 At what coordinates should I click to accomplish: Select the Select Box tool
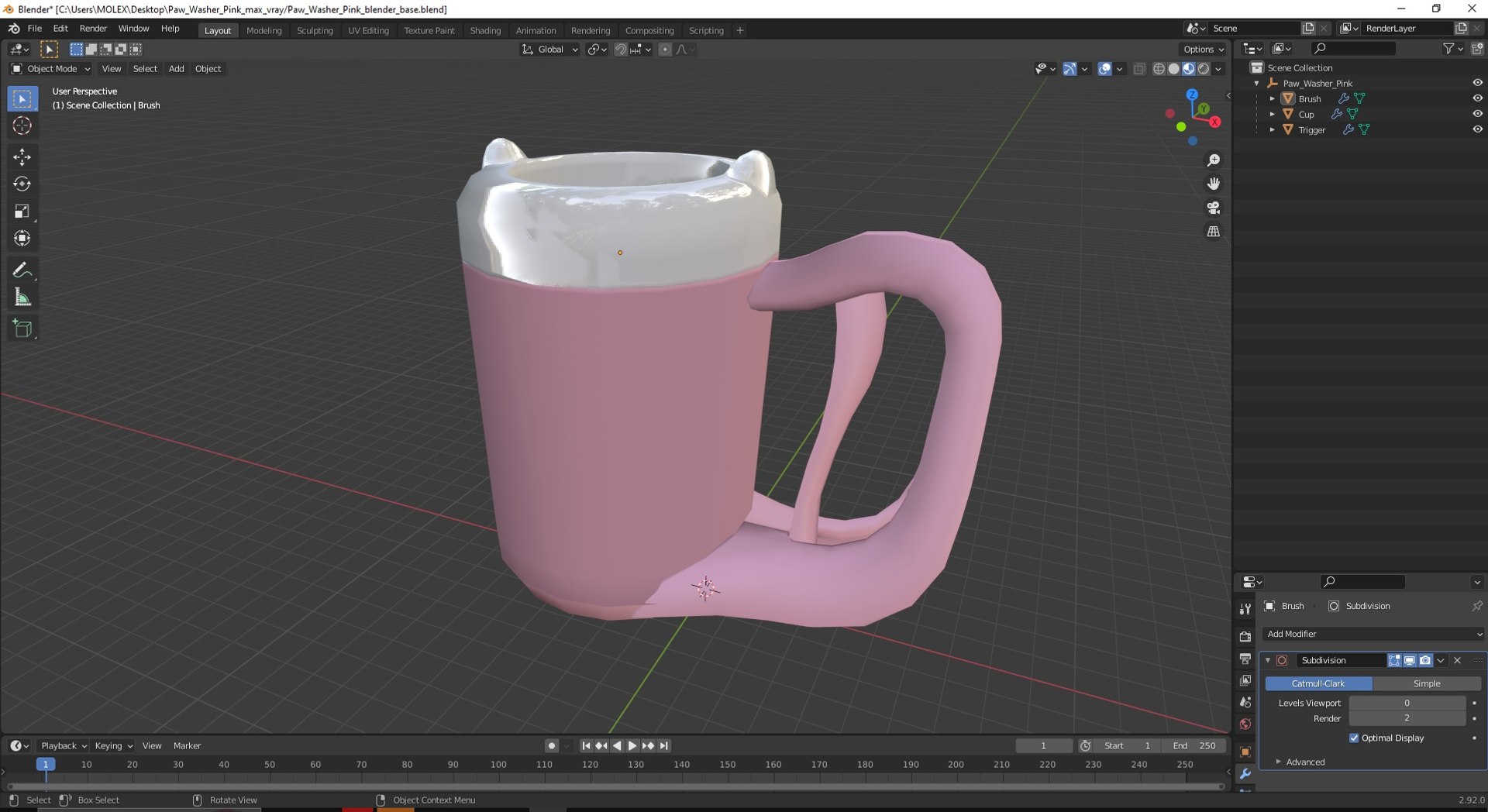pyautogui.click(x=22, y=99)
